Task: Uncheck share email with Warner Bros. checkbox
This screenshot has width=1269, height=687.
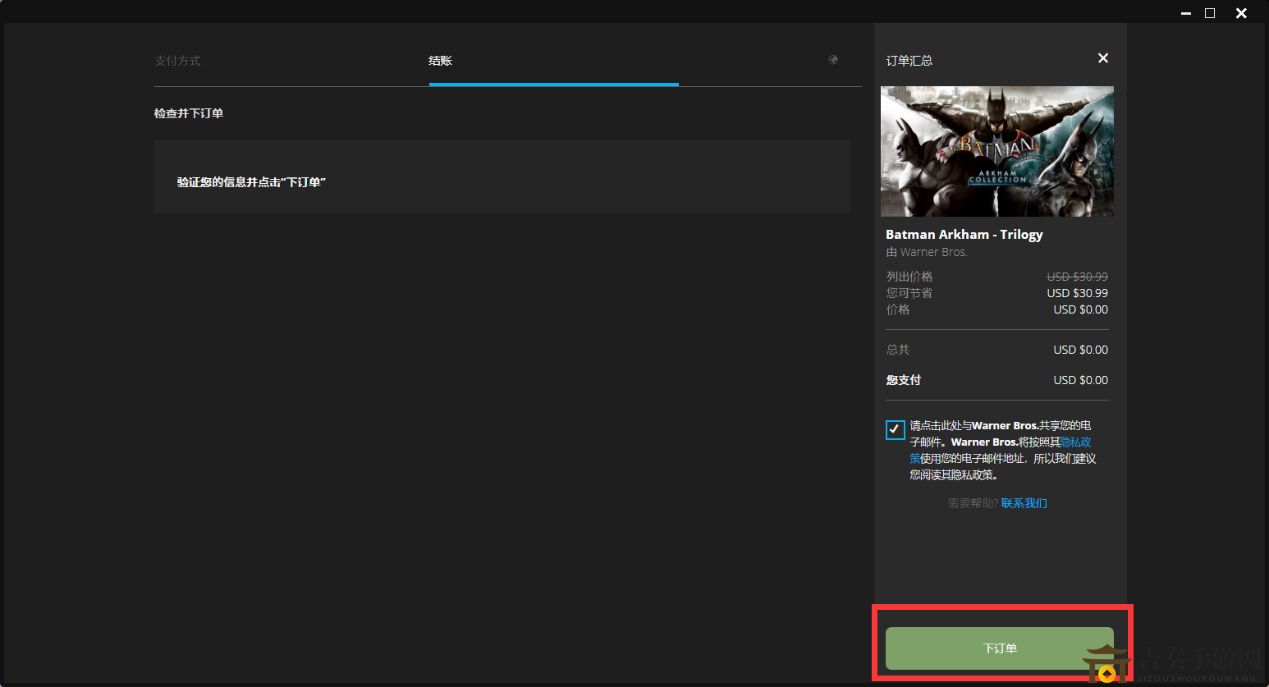Action: [895, 429]
